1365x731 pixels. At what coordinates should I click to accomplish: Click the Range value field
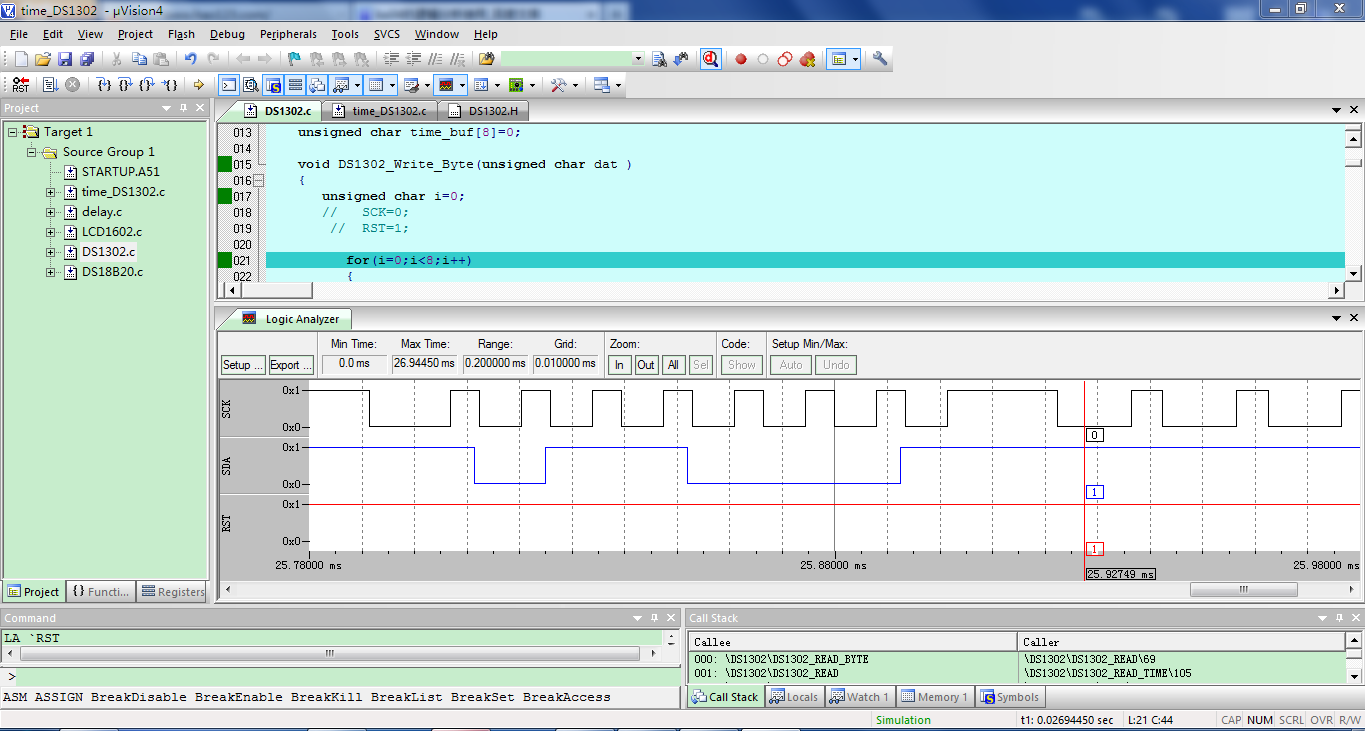[496, 364]
